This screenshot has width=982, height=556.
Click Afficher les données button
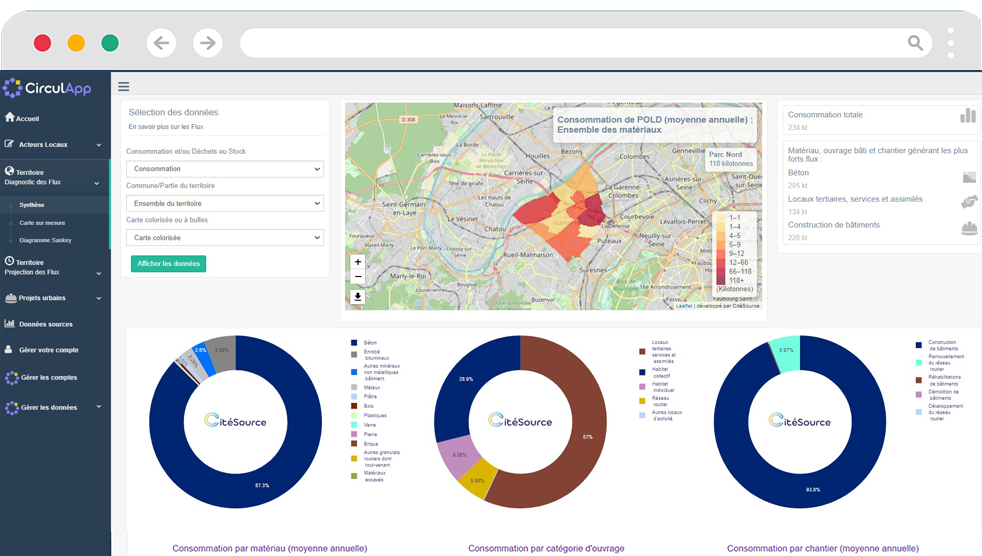168,264
